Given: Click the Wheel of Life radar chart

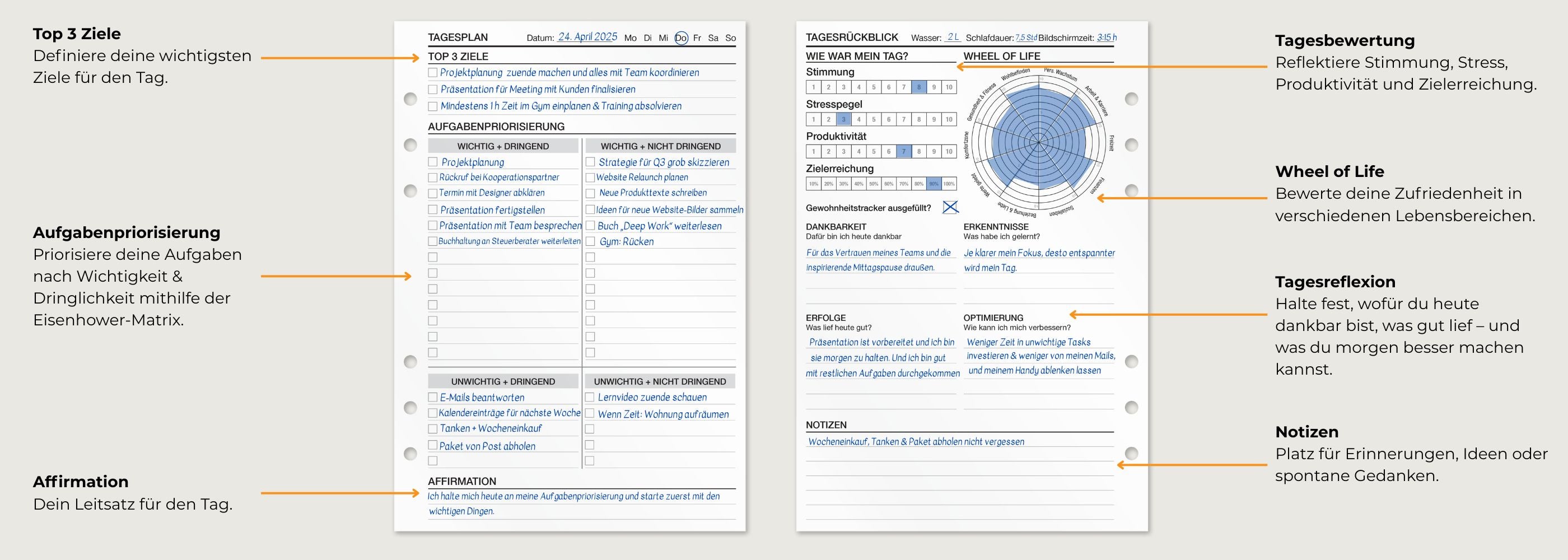Looking at the screenshot, I should coord(1038,142).
